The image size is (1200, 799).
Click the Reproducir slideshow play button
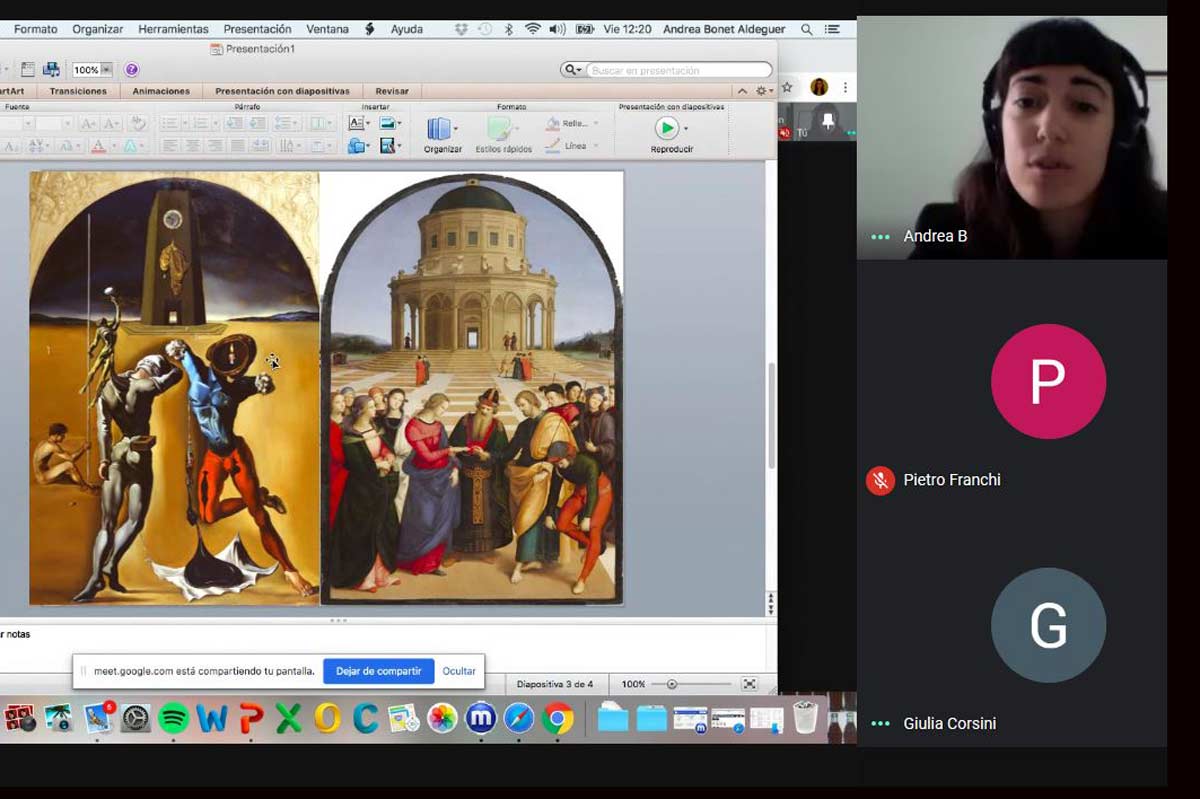(667, 128)
